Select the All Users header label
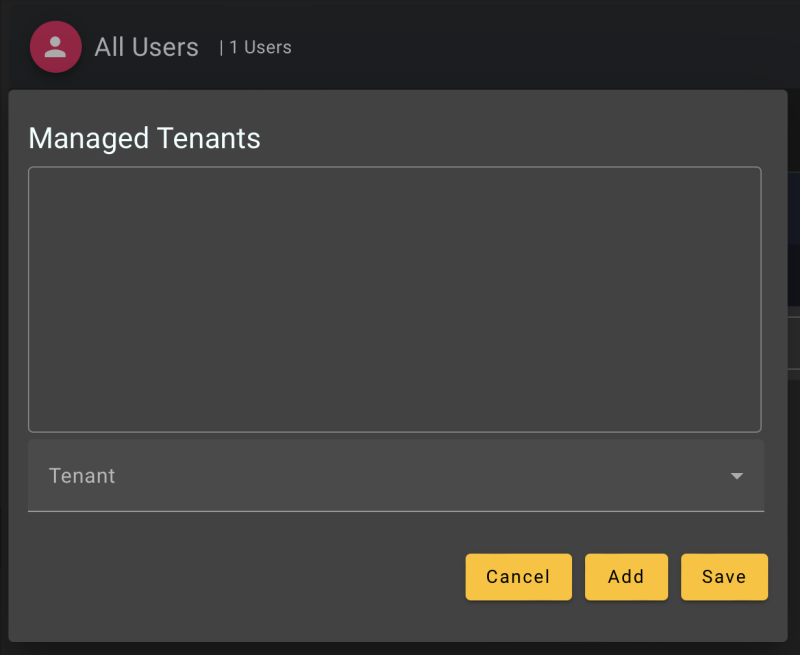The width and height of the screenshot is (800, 655). click(x=146, y=46)
